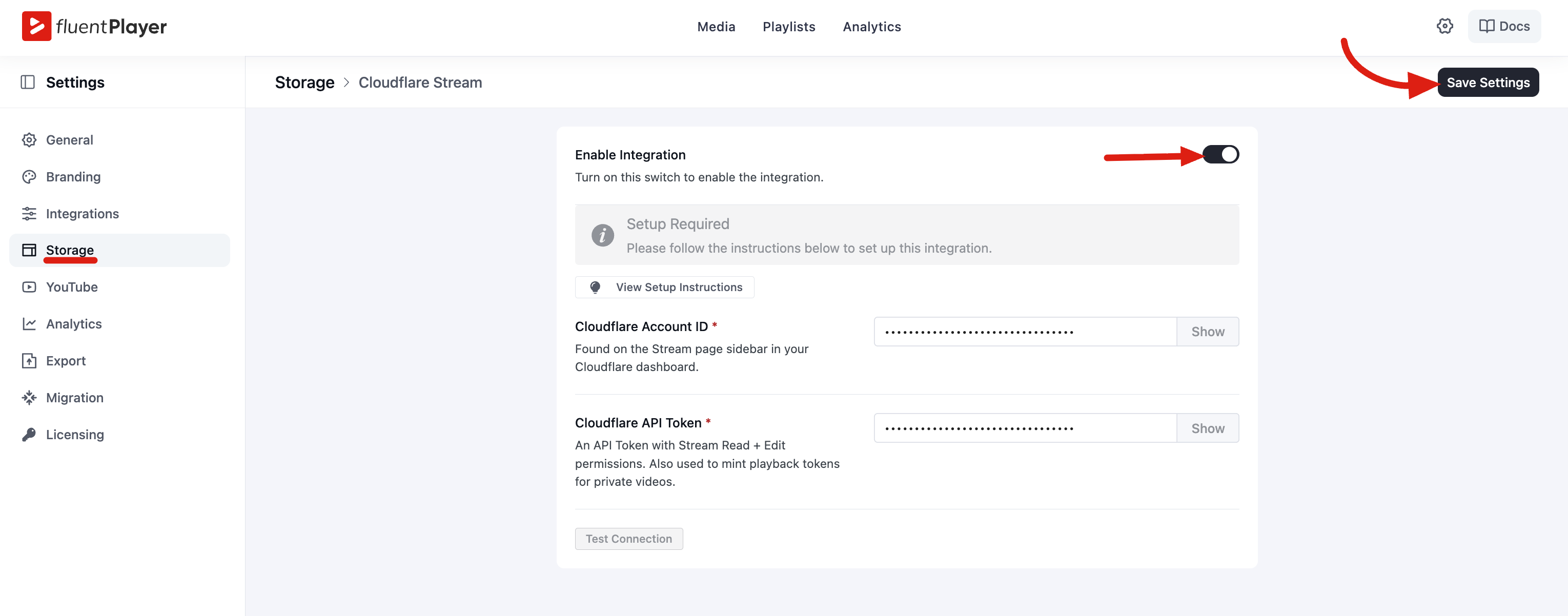Click the Analytics chart icon in sidebar
Viewport: 1568px width, 616px height.
29,324
